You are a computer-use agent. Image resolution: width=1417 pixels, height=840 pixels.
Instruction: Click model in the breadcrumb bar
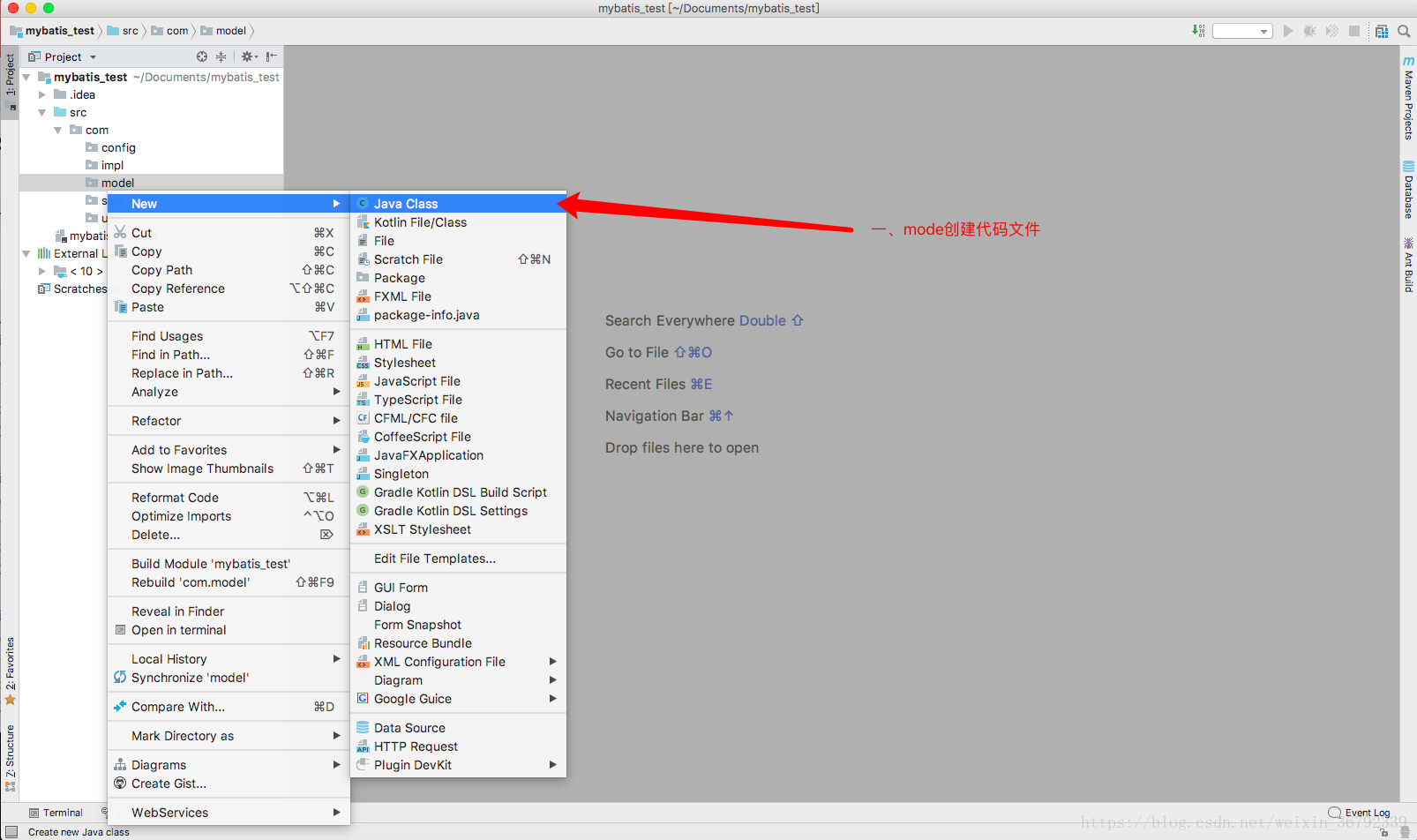point(224,31)
